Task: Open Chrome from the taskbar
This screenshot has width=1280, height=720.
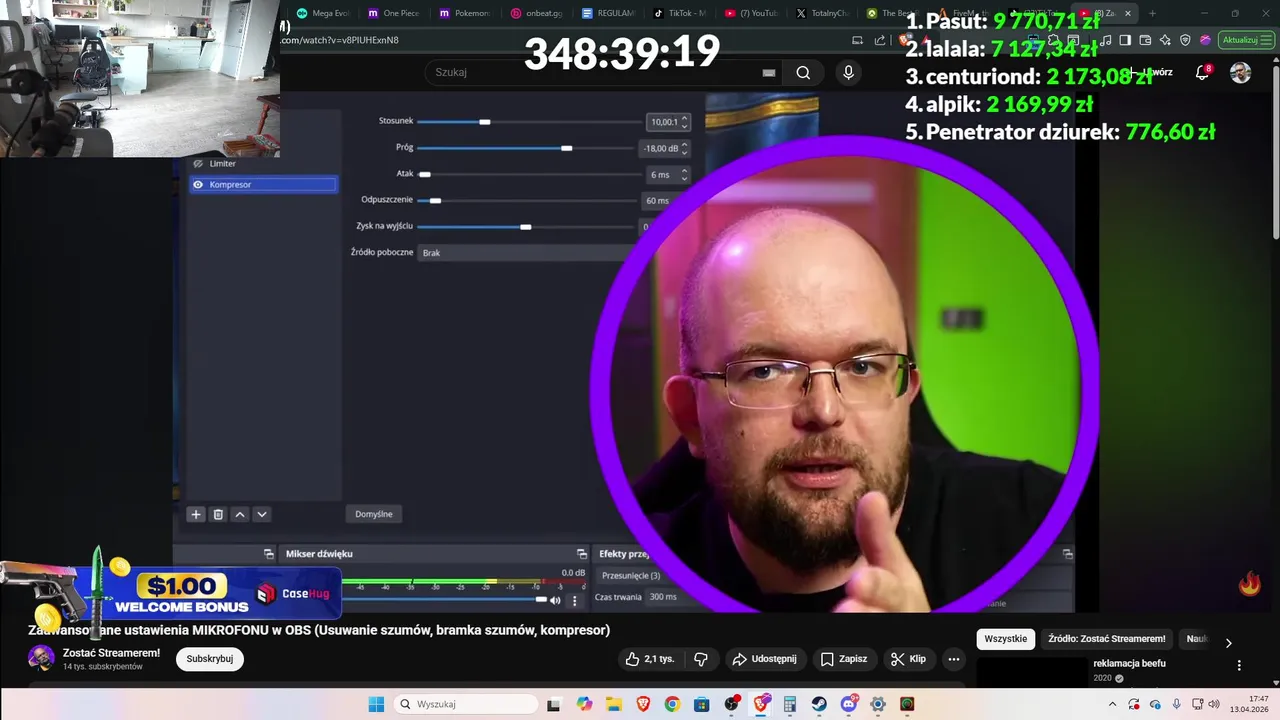Action: click(672, 704)
